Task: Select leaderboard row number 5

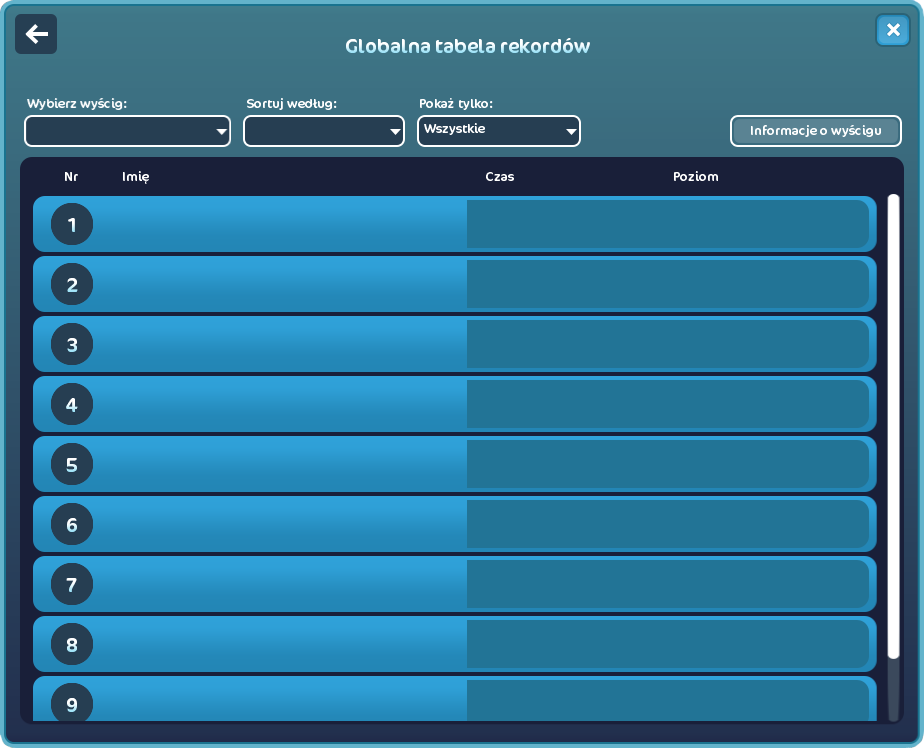Action: click(x=454, y=464)
